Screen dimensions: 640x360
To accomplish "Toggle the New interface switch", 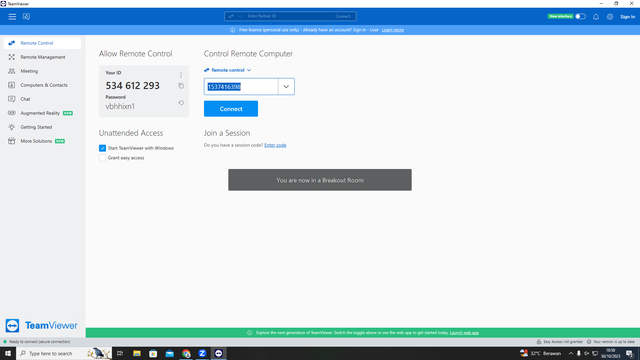I will (x=580, y=17).
